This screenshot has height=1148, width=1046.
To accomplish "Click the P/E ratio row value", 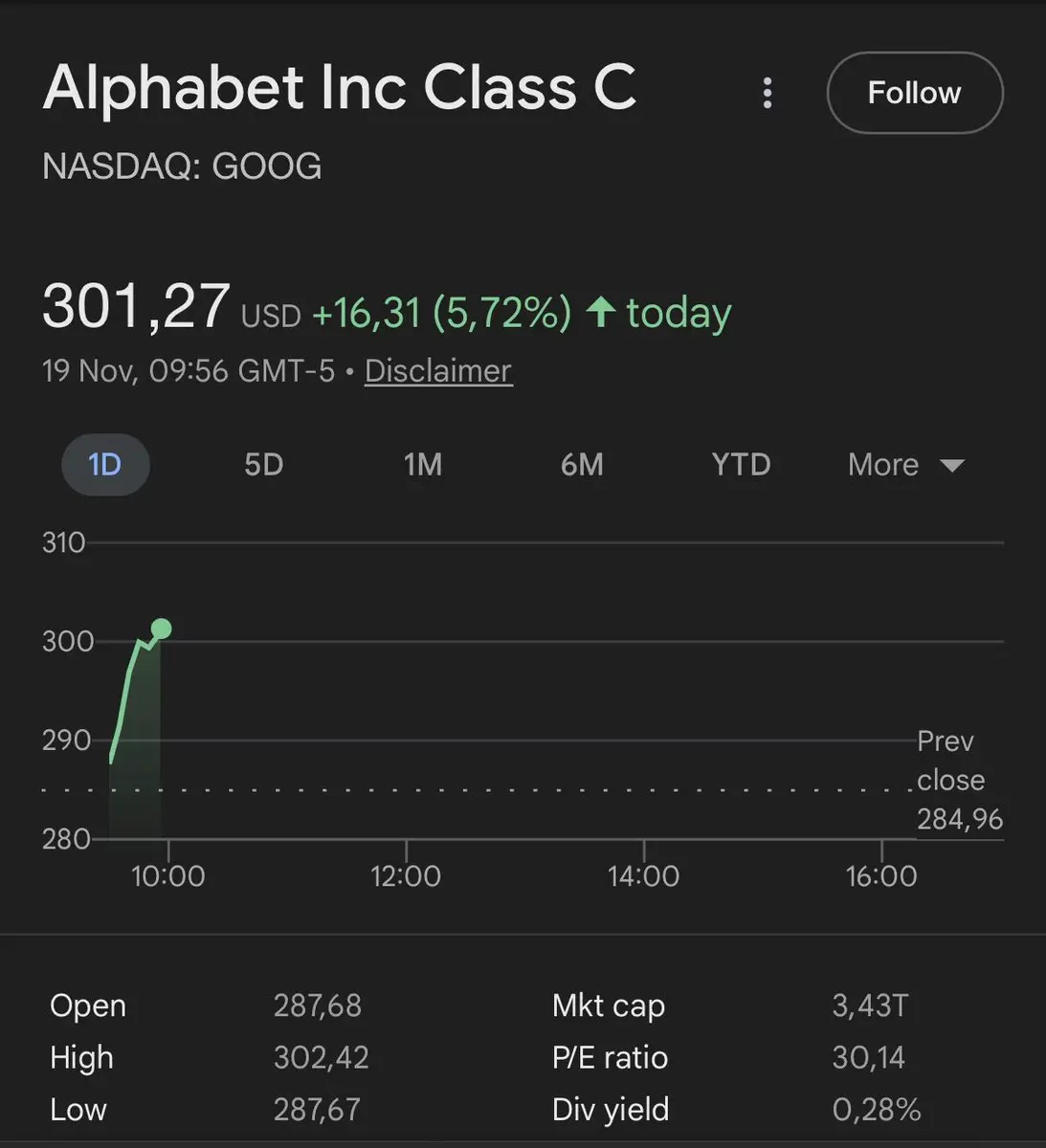I will point(868,1057).
